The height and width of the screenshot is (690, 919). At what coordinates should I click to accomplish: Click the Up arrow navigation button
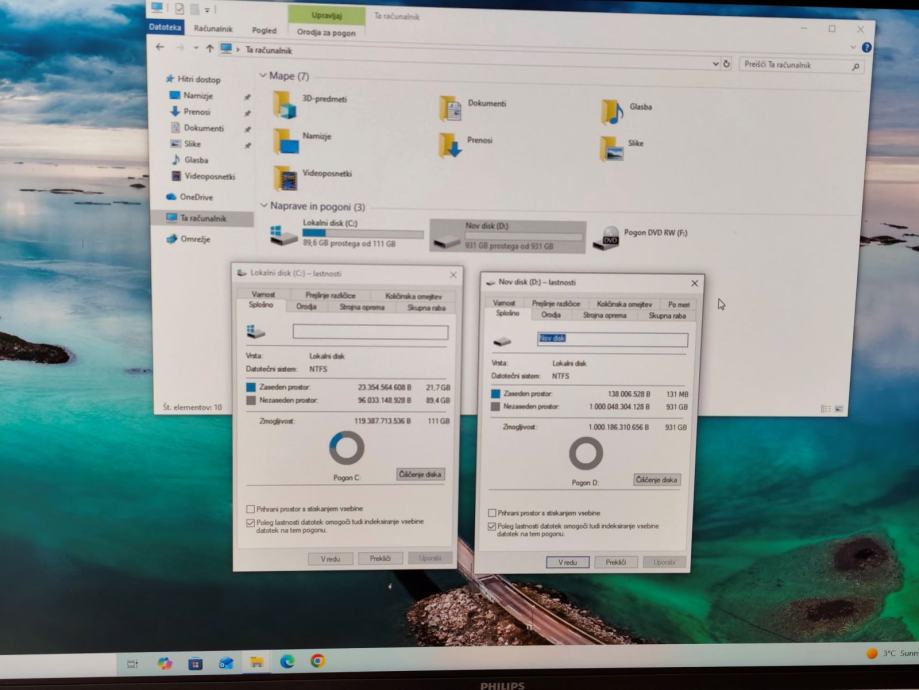pyautogui.click(x=209, y=48)
